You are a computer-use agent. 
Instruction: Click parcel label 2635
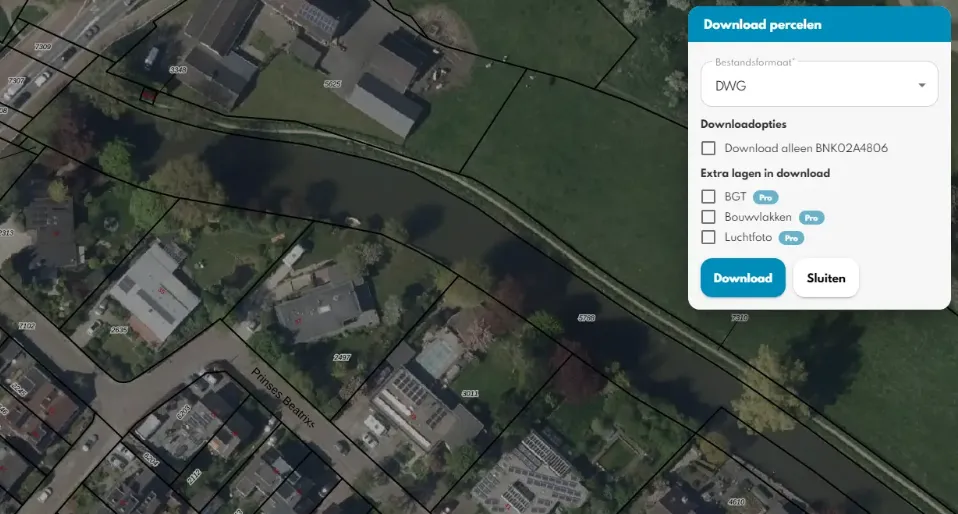coord(119,329)
